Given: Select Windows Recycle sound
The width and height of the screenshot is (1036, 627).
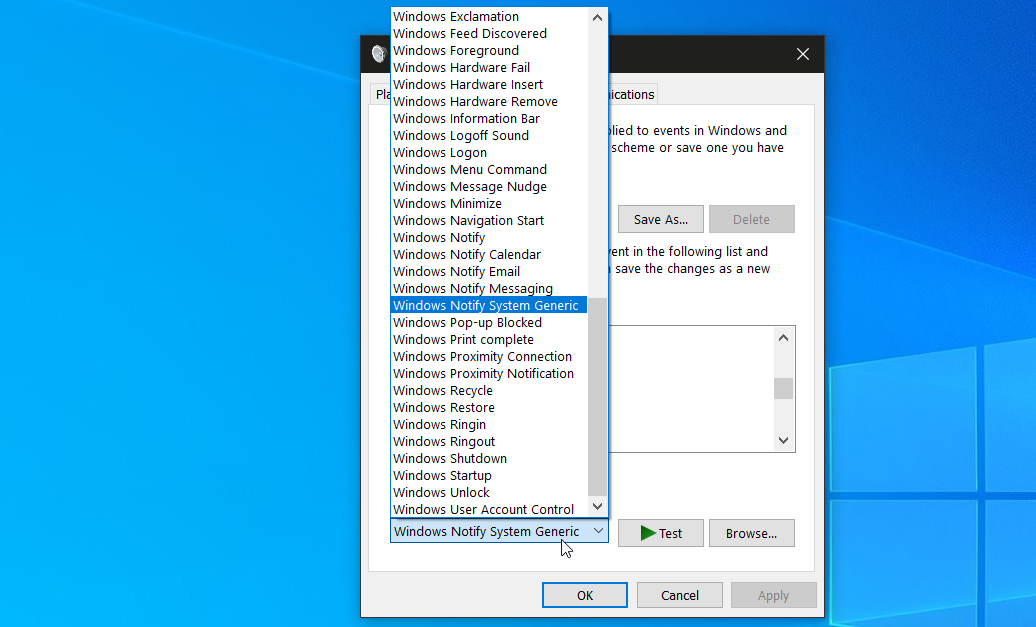Looking at the screenshot, I should tap(489, 391).
